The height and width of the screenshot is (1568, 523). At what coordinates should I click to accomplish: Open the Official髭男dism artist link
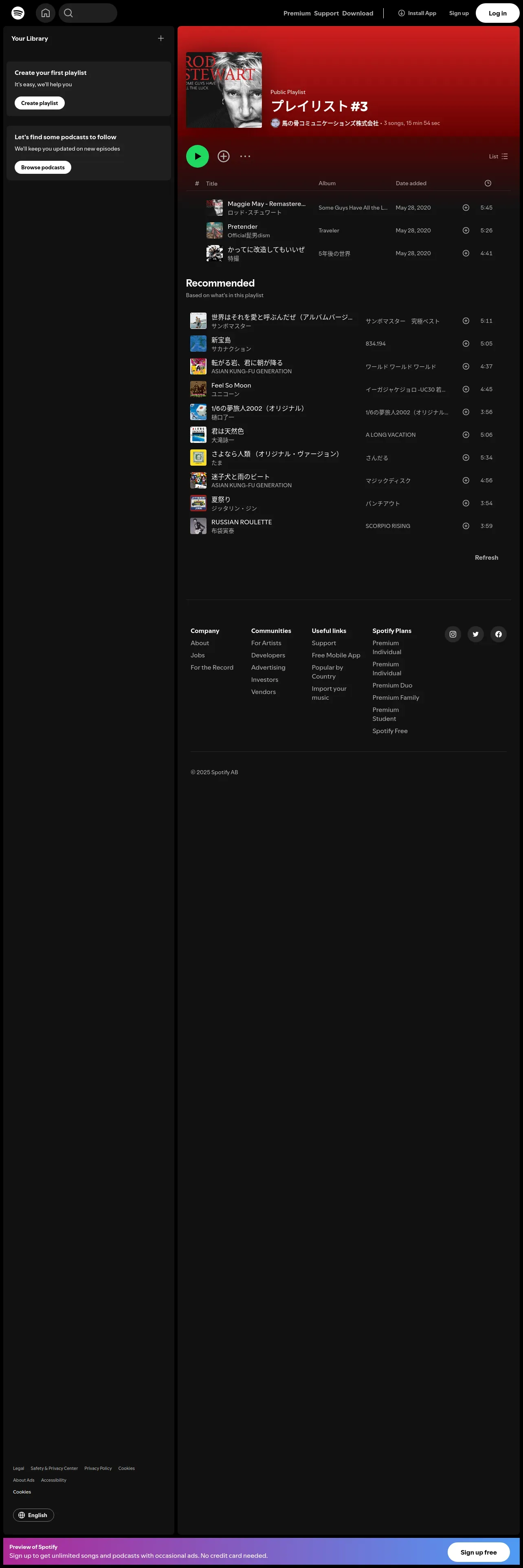[248, 236]
